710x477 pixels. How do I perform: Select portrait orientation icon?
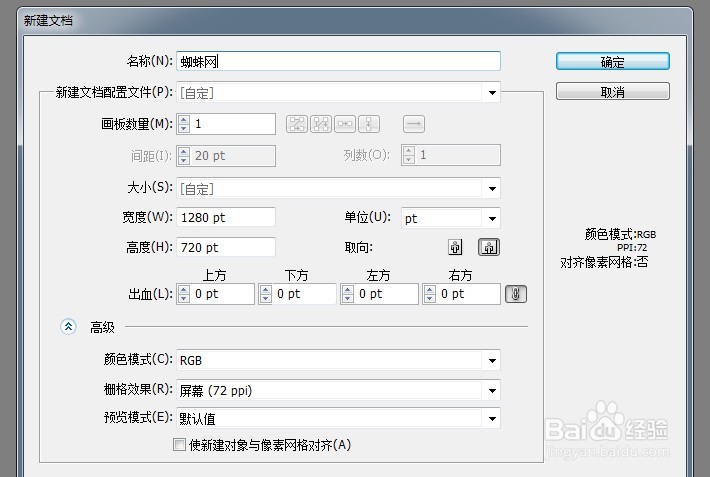(x=456, y=247)
